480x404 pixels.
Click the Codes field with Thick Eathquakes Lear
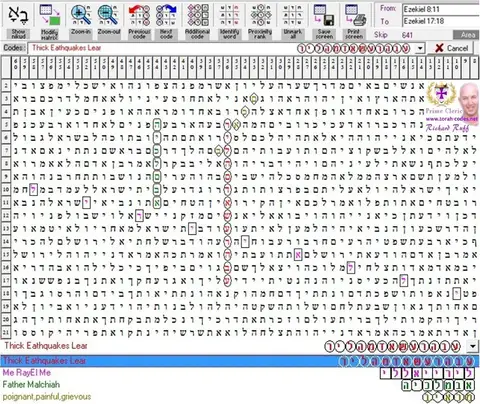[x=222, y=48]
